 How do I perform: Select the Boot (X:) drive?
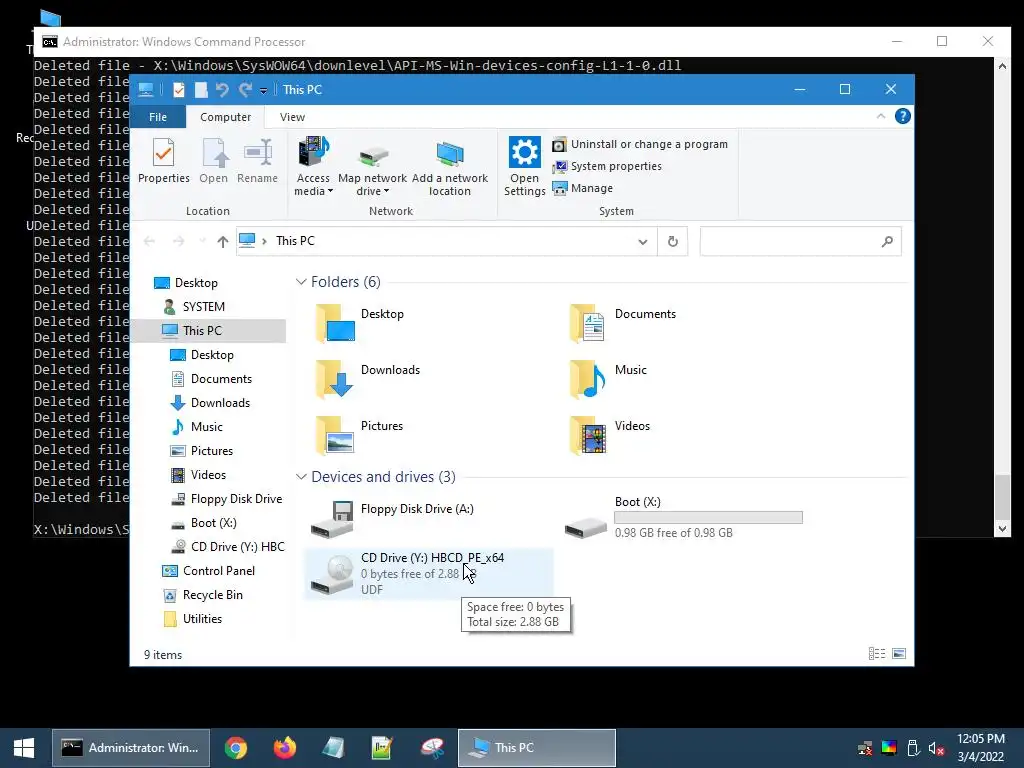[684, 517]
